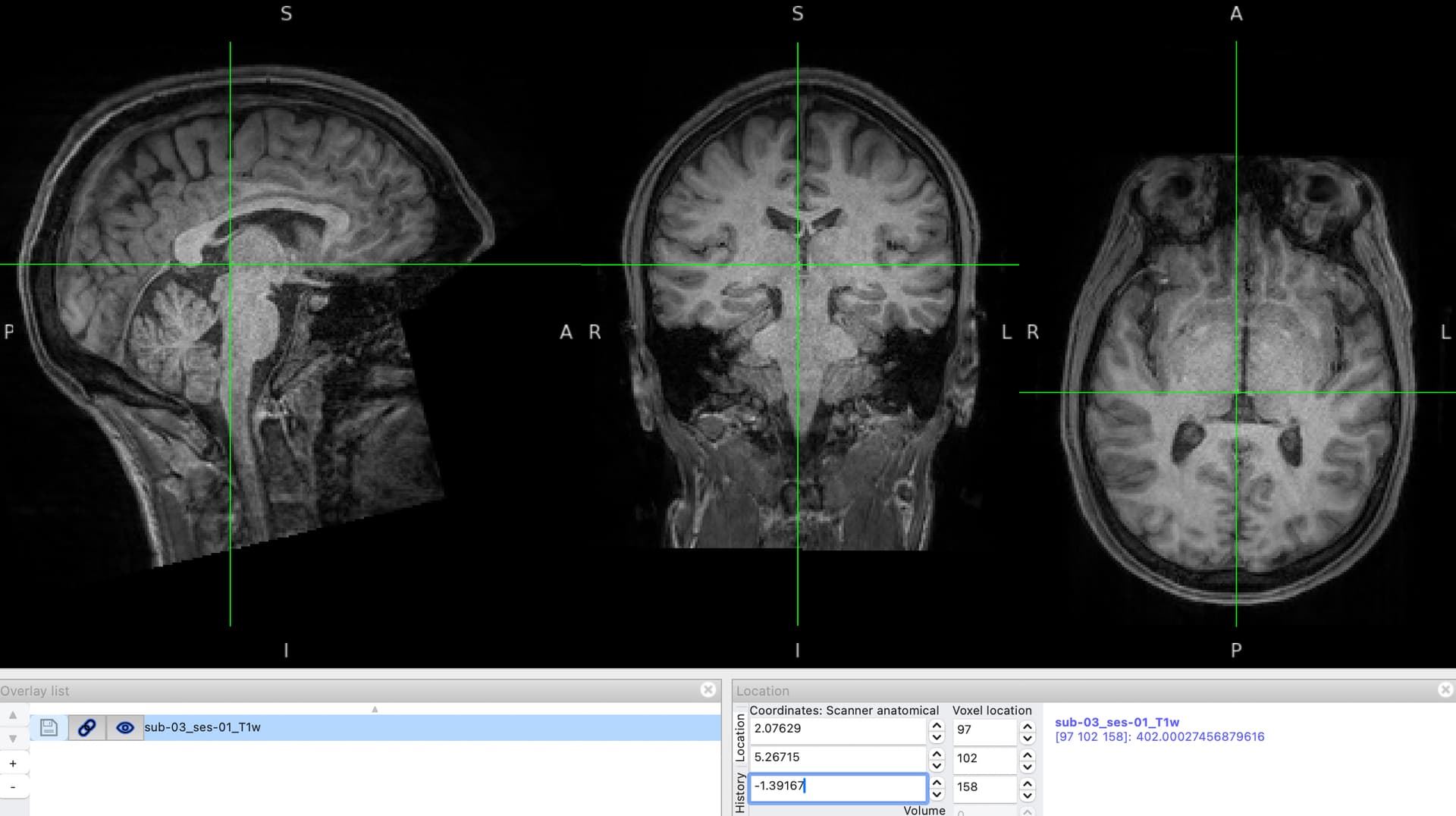Click the voxel Y location field showing 102
This screenshot has width=1456, height=816.
pyautogui.click(x=984, y=758)
